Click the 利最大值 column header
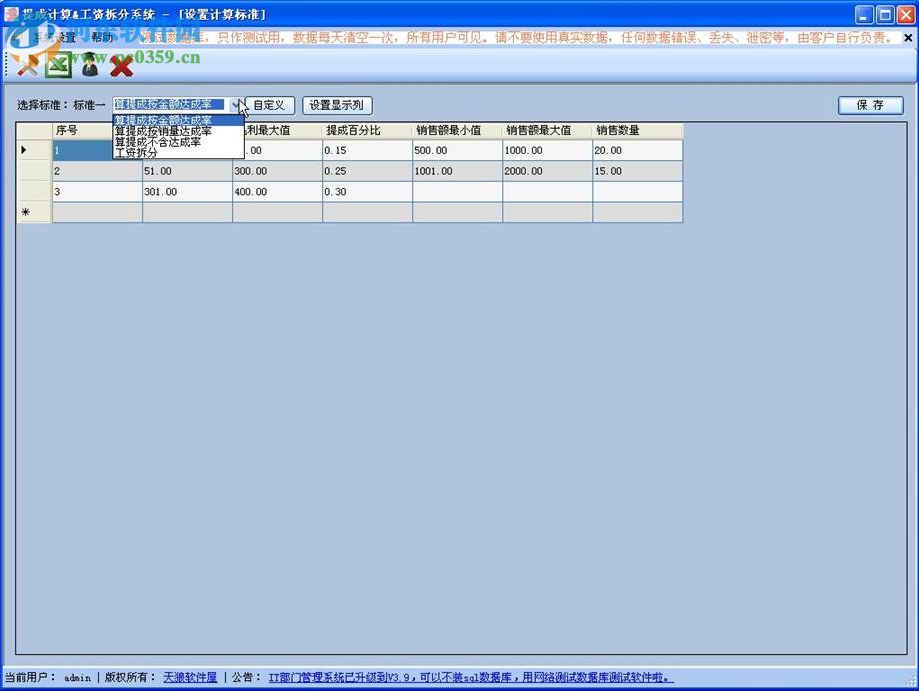The width and height of the screenshot is (919, 691). (283, 131)
